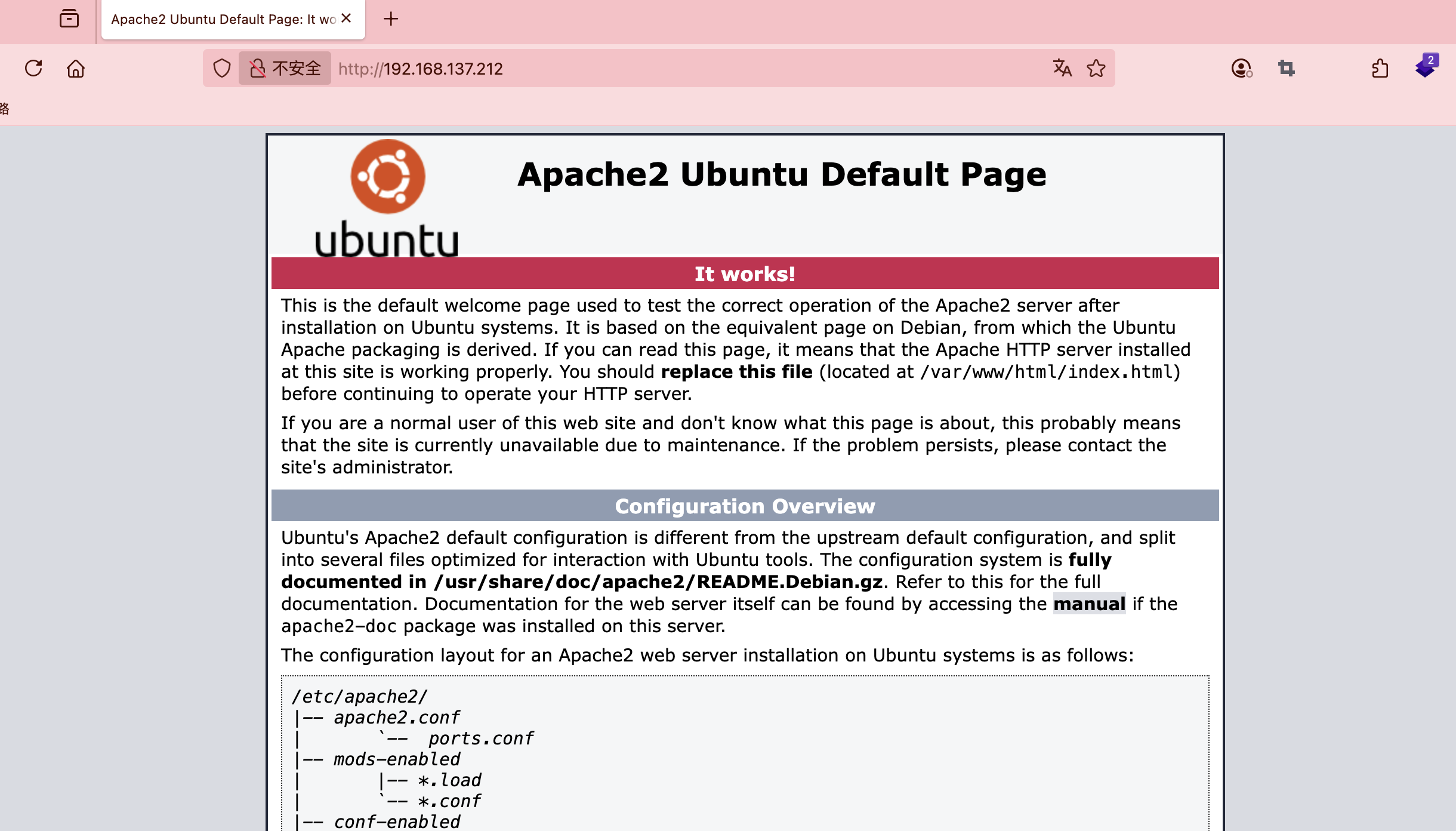Click the Ubuntu logo image
1456x831 pixels.
[387, 198]
